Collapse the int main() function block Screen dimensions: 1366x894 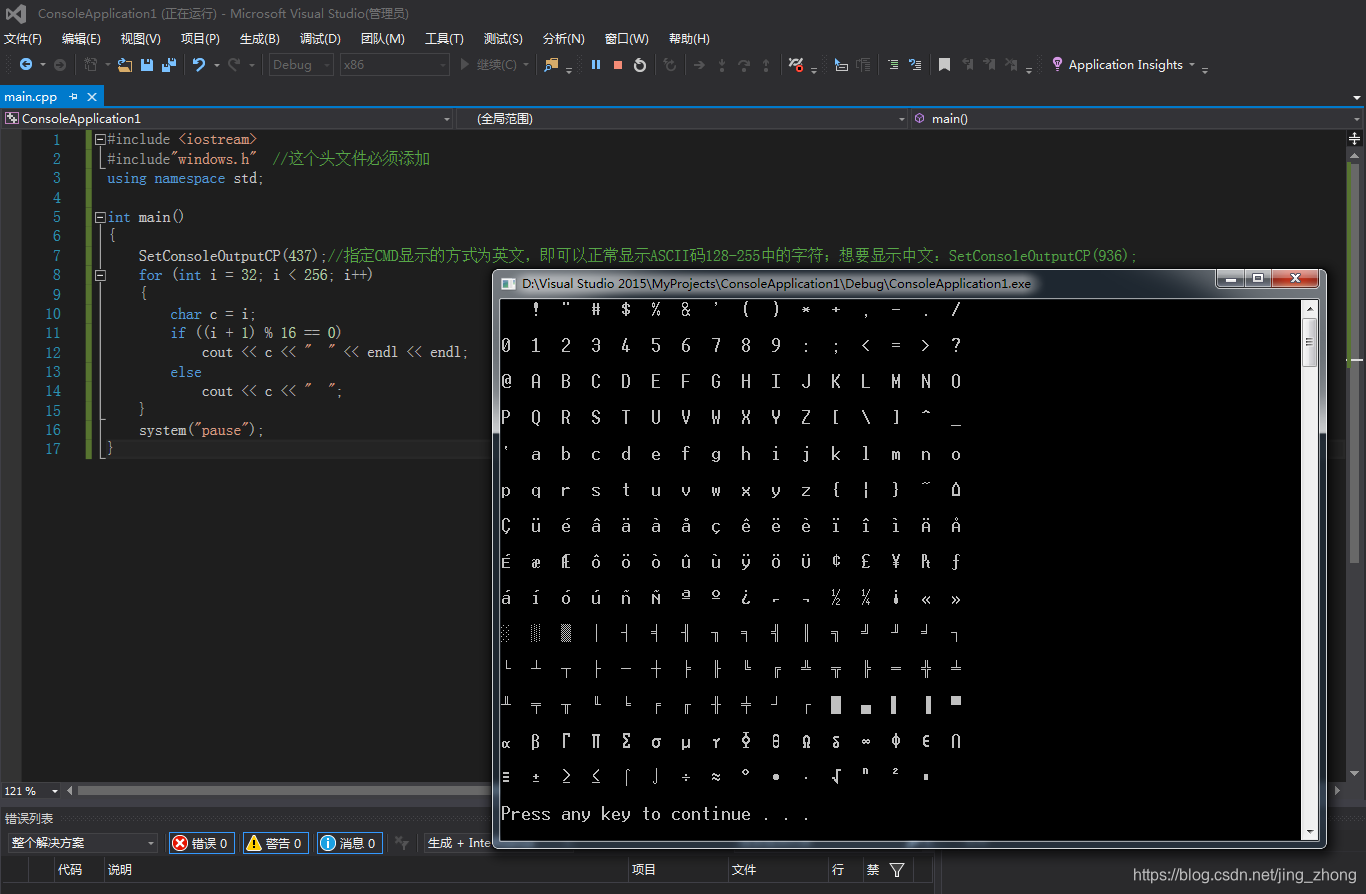[x=100, y=217]
